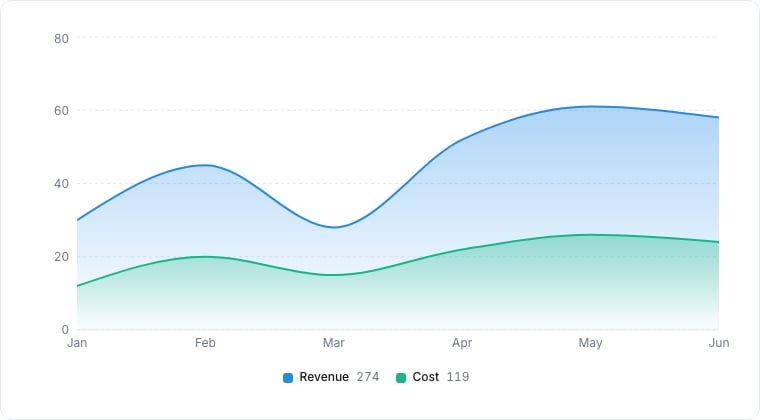Image resolution: width=760 pixels, height=420 pixels.
Task: Click the green Cost line's dip at Mar
Action: pyautogui.click(x=333, y=275)
